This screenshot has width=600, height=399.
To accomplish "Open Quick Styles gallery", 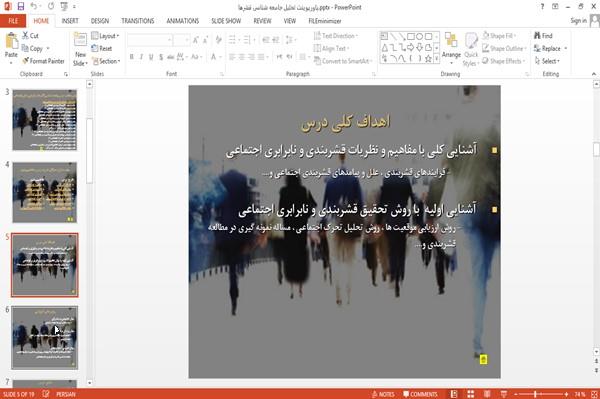I will click(x=471, y=50).
